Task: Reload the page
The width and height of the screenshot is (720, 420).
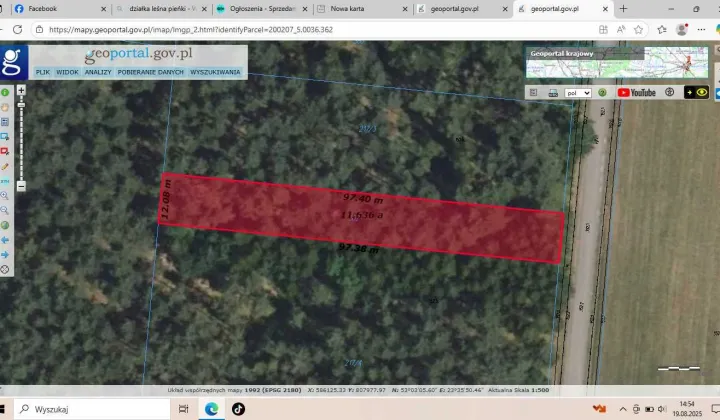Action: click(17, 29)
